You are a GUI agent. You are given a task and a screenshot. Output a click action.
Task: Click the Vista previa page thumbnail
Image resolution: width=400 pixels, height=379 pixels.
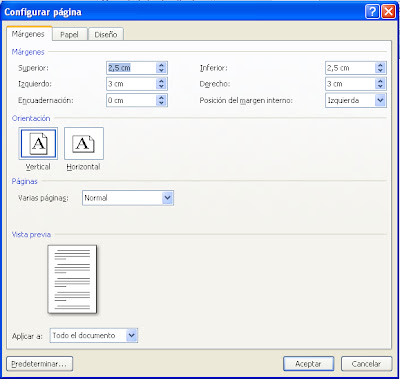[x=72, y=279]
